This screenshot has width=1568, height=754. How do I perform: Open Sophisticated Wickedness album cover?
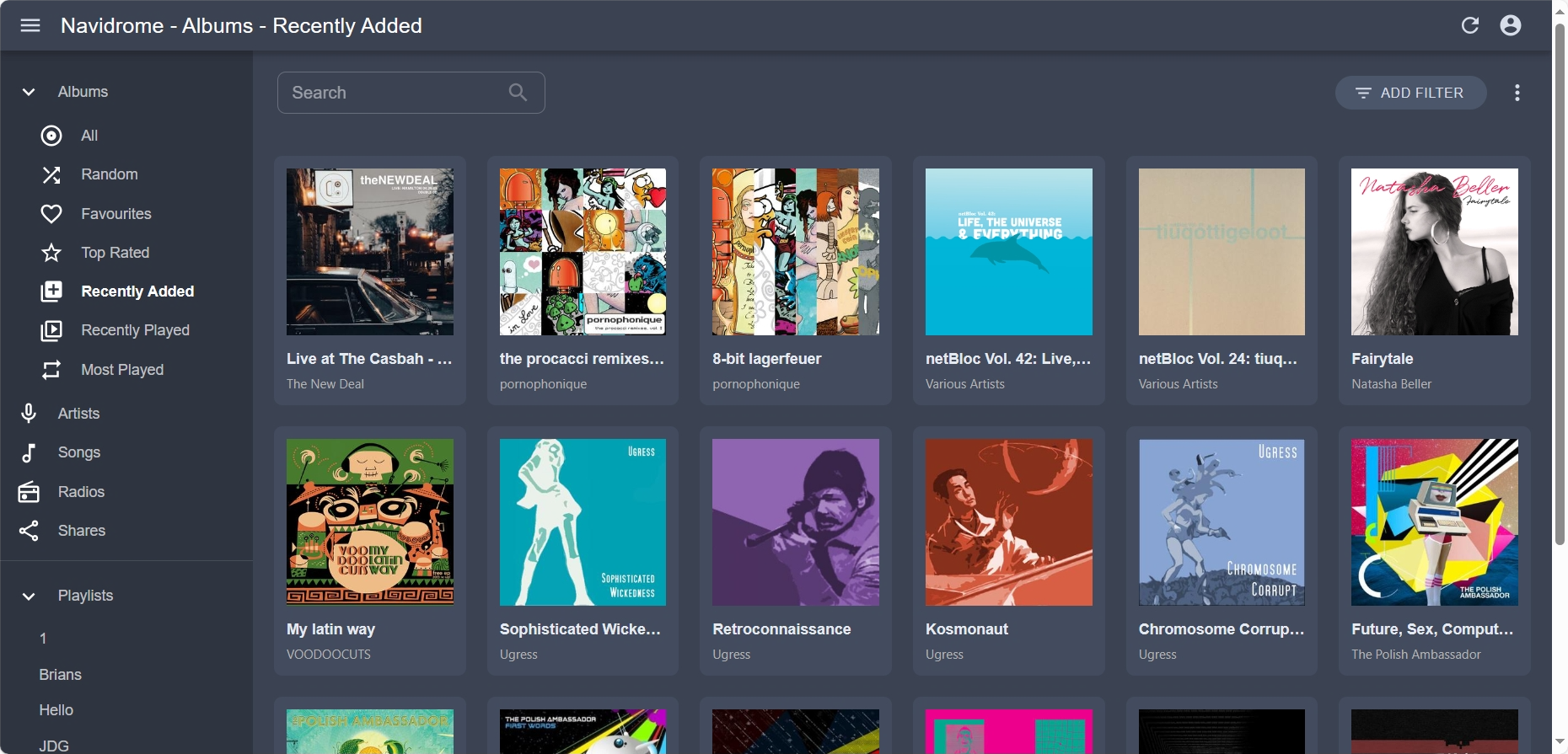tap(583, 522)
